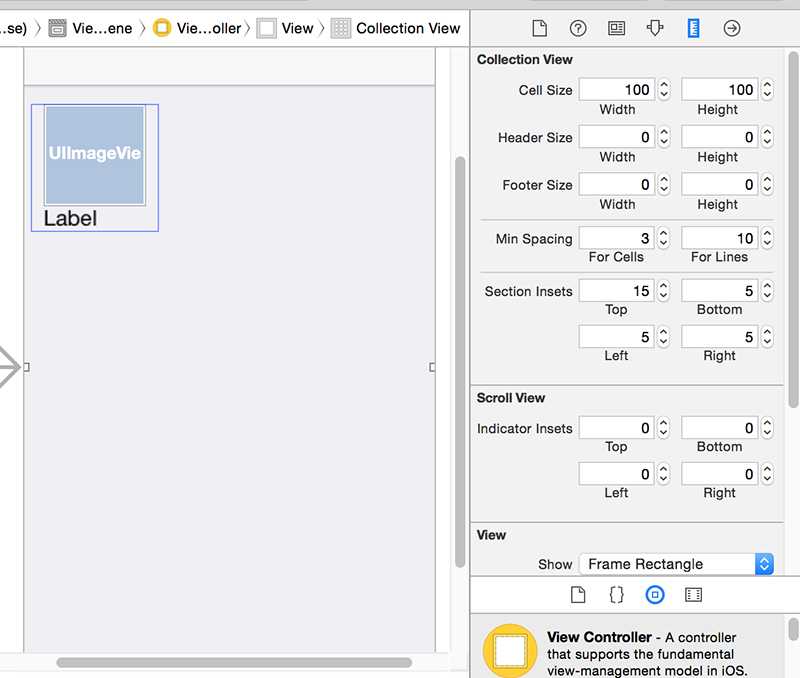Select the Label in the collection cell
This screenshot has height=678, width=800.
(70, 218)
